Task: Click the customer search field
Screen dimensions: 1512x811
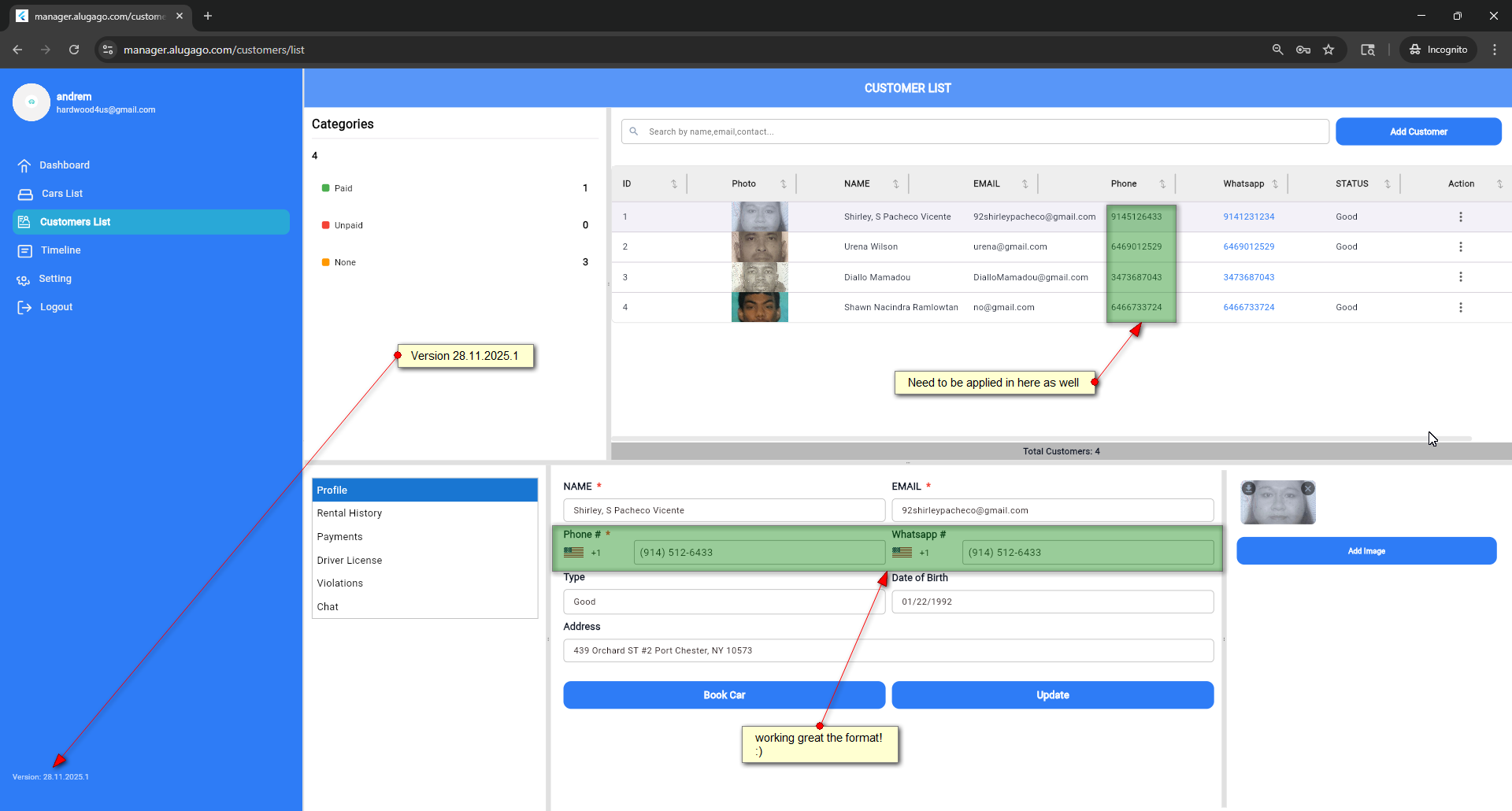Action: [976, 131]
